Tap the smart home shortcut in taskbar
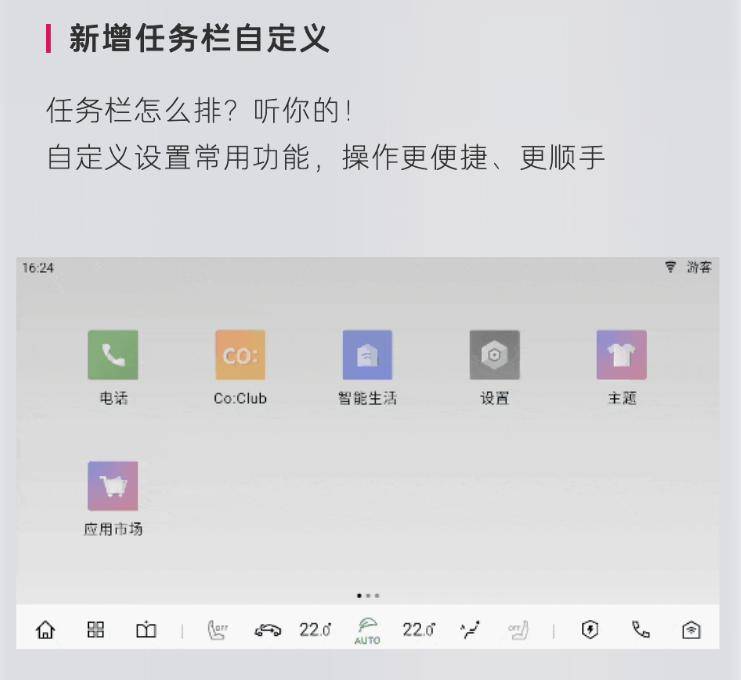The image size is (741, 680). [691, 630]
